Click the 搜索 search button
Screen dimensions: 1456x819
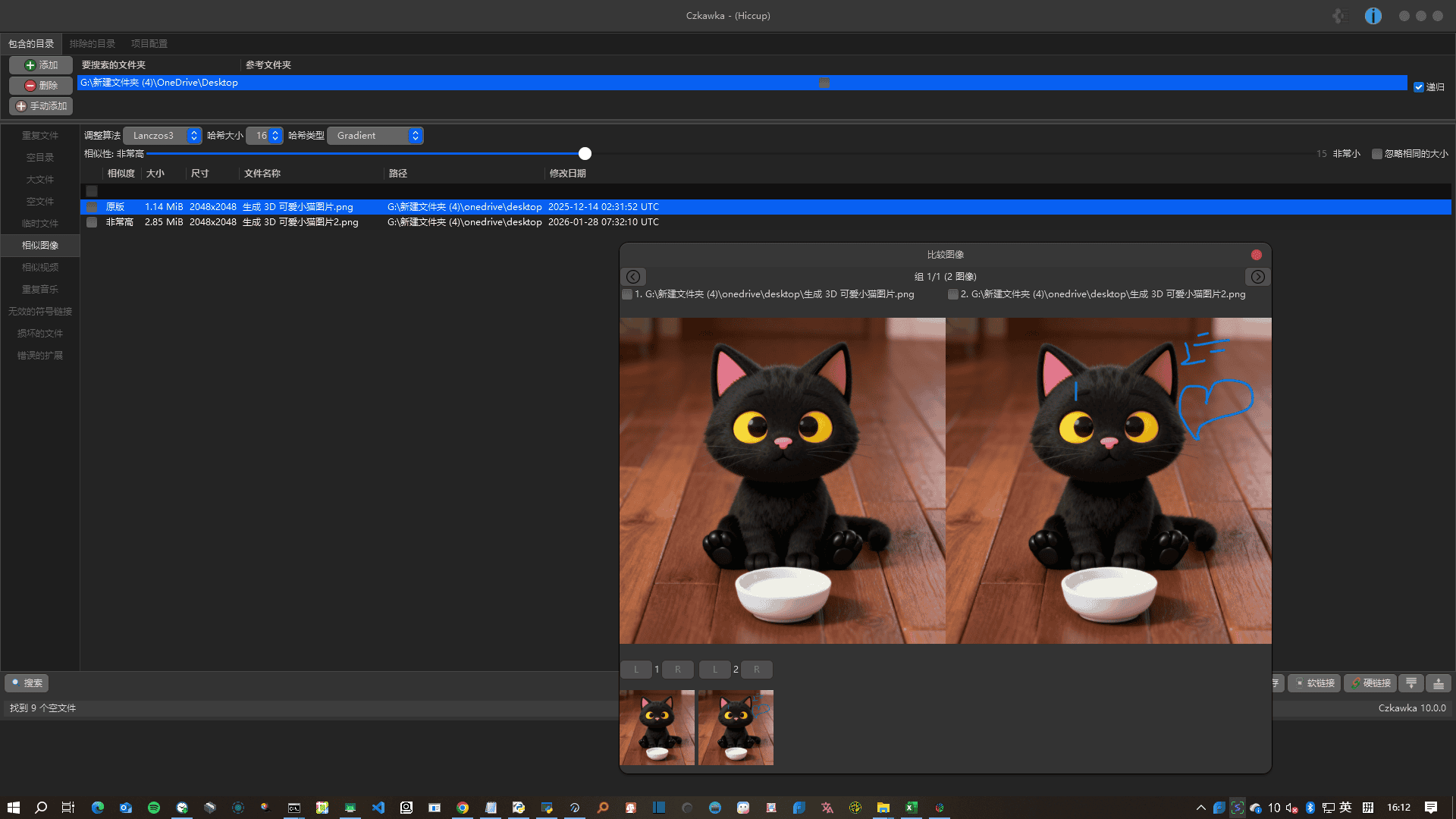pos(27,683)
